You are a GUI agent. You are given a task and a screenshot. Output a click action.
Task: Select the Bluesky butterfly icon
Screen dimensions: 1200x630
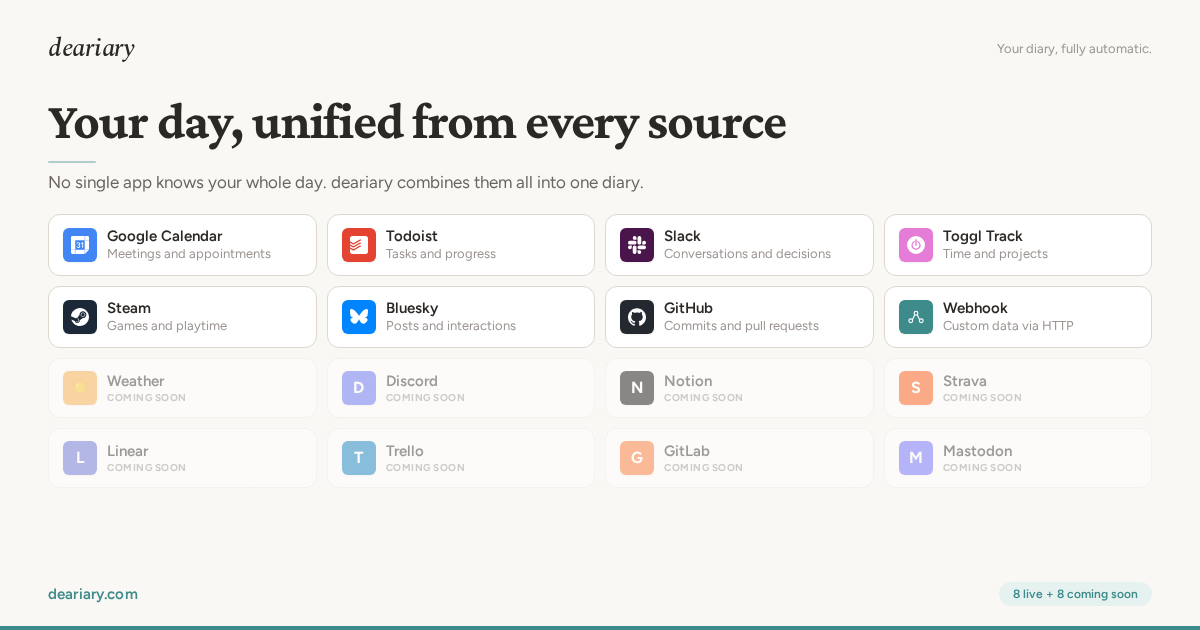pos(359,316)
